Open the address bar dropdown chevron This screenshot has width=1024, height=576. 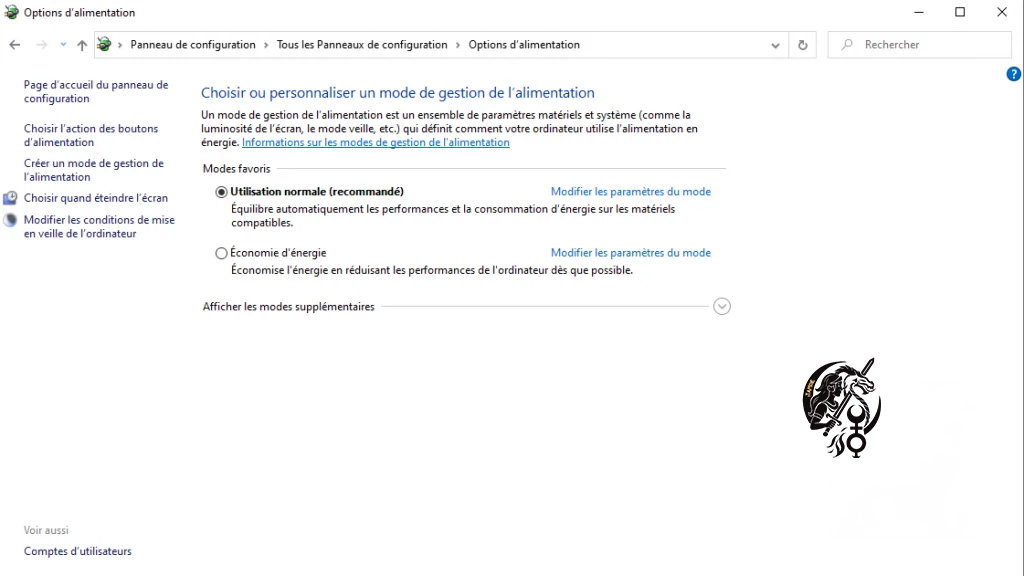[775, 44]
